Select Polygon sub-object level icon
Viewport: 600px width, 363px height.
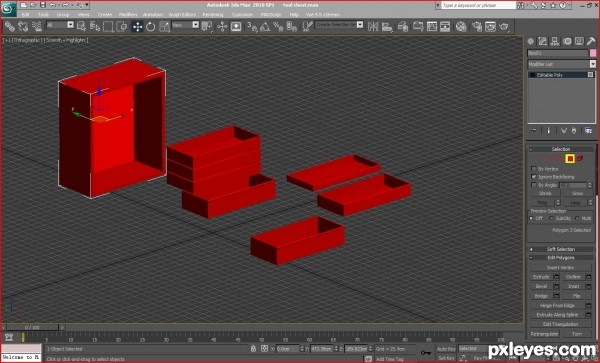570,158
